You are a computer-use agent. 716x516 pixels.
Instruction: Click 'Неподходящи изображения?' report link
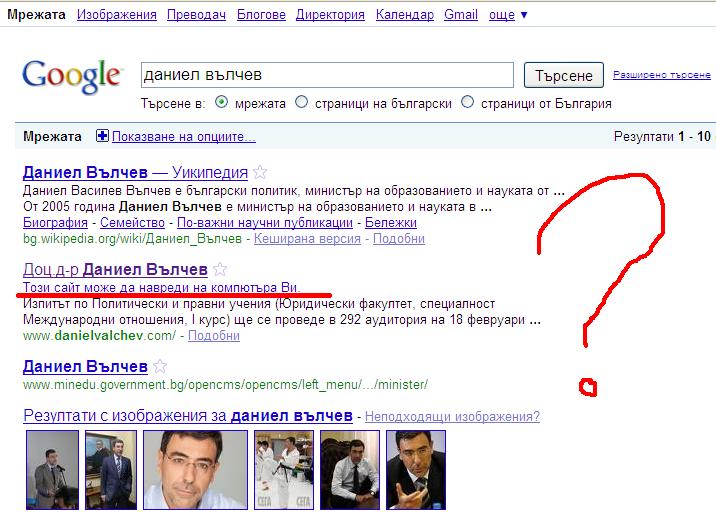point(452,416)
